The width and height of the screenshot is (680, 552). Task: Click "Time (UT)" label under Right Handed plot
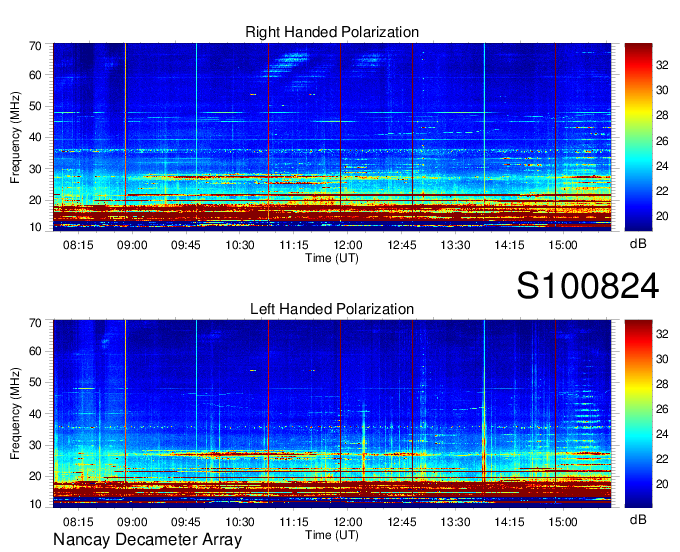click(x=332, y=258)
